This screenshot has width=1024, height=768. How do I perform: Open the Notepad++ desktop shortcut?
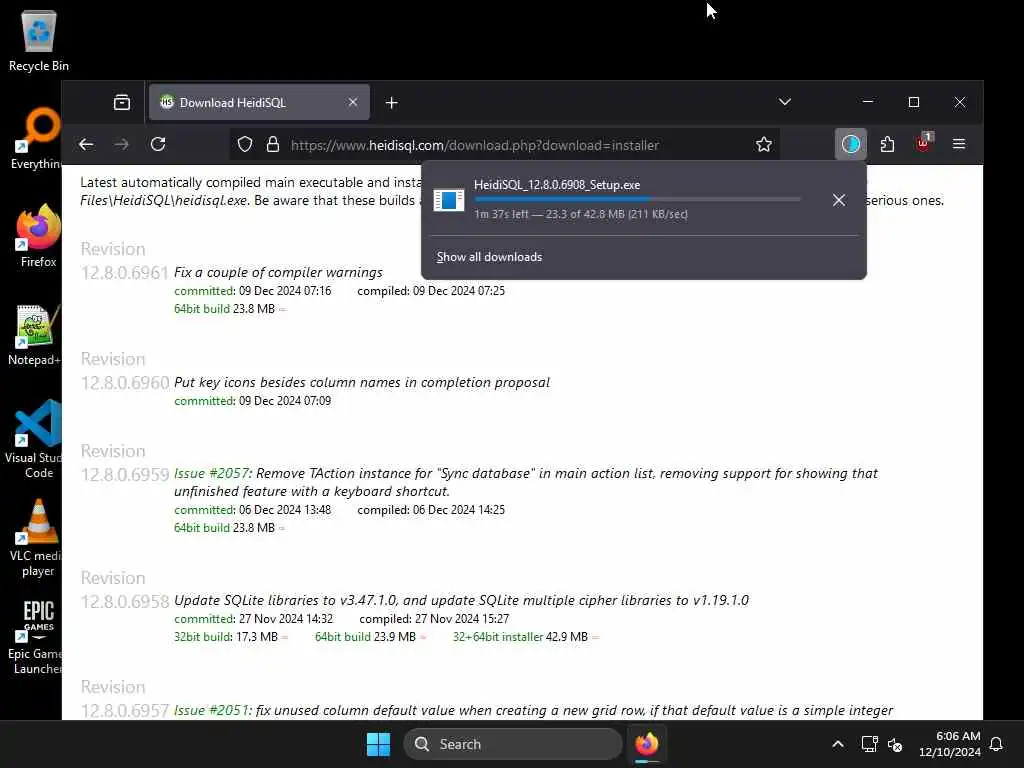pyautogui.click(x=35, y=334)
